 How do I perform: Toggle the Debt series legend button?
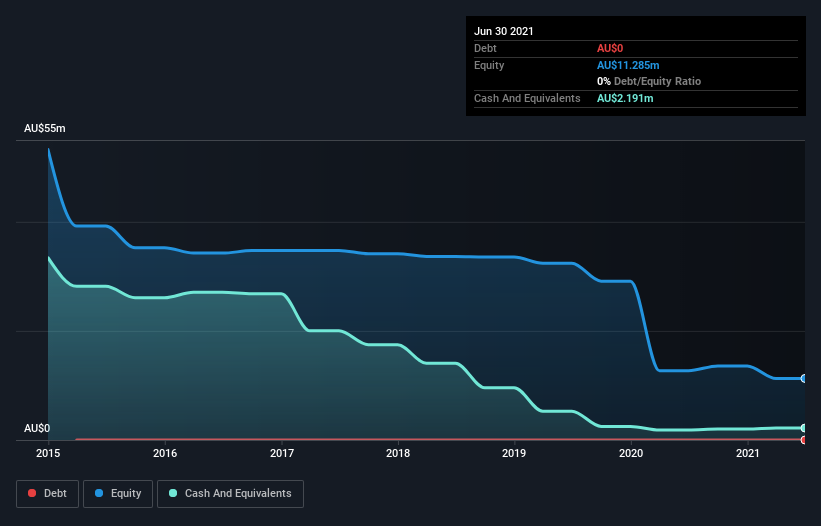click(47, 494)
